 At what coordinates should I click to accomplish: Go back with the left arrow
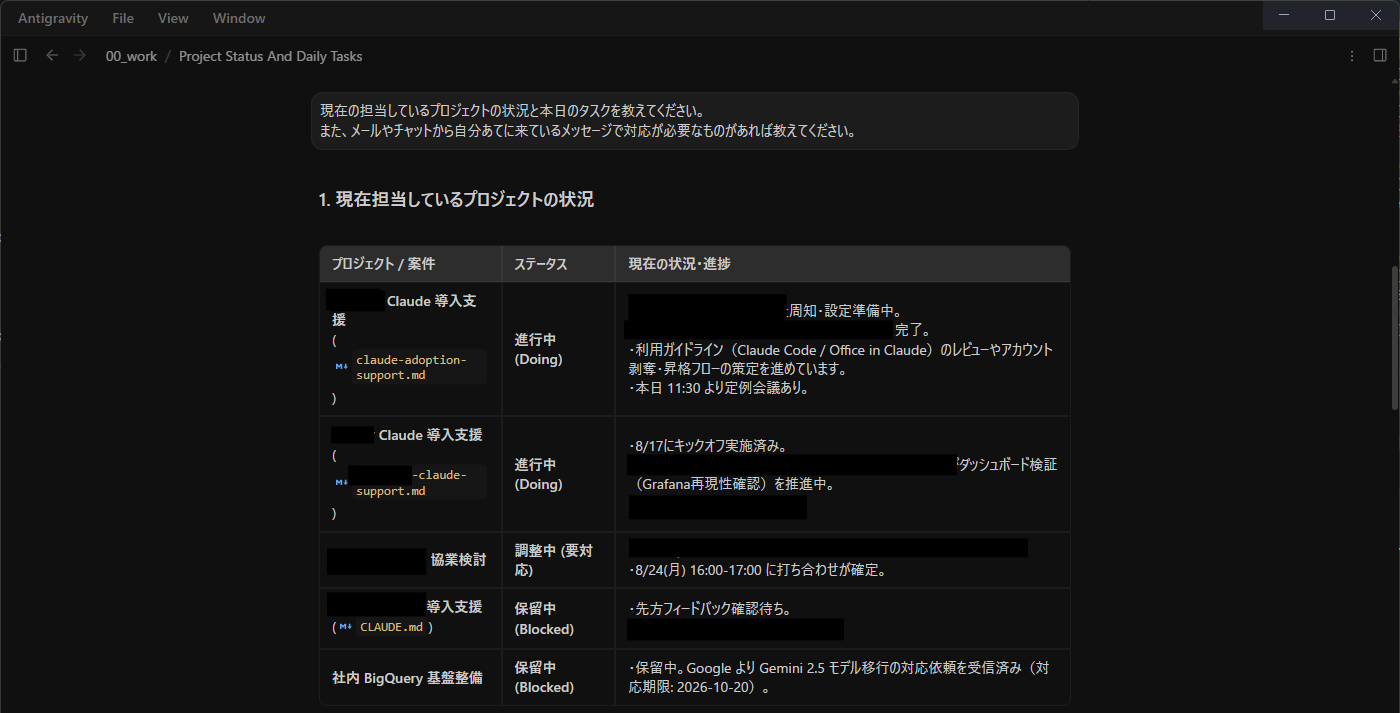[52, 56]
